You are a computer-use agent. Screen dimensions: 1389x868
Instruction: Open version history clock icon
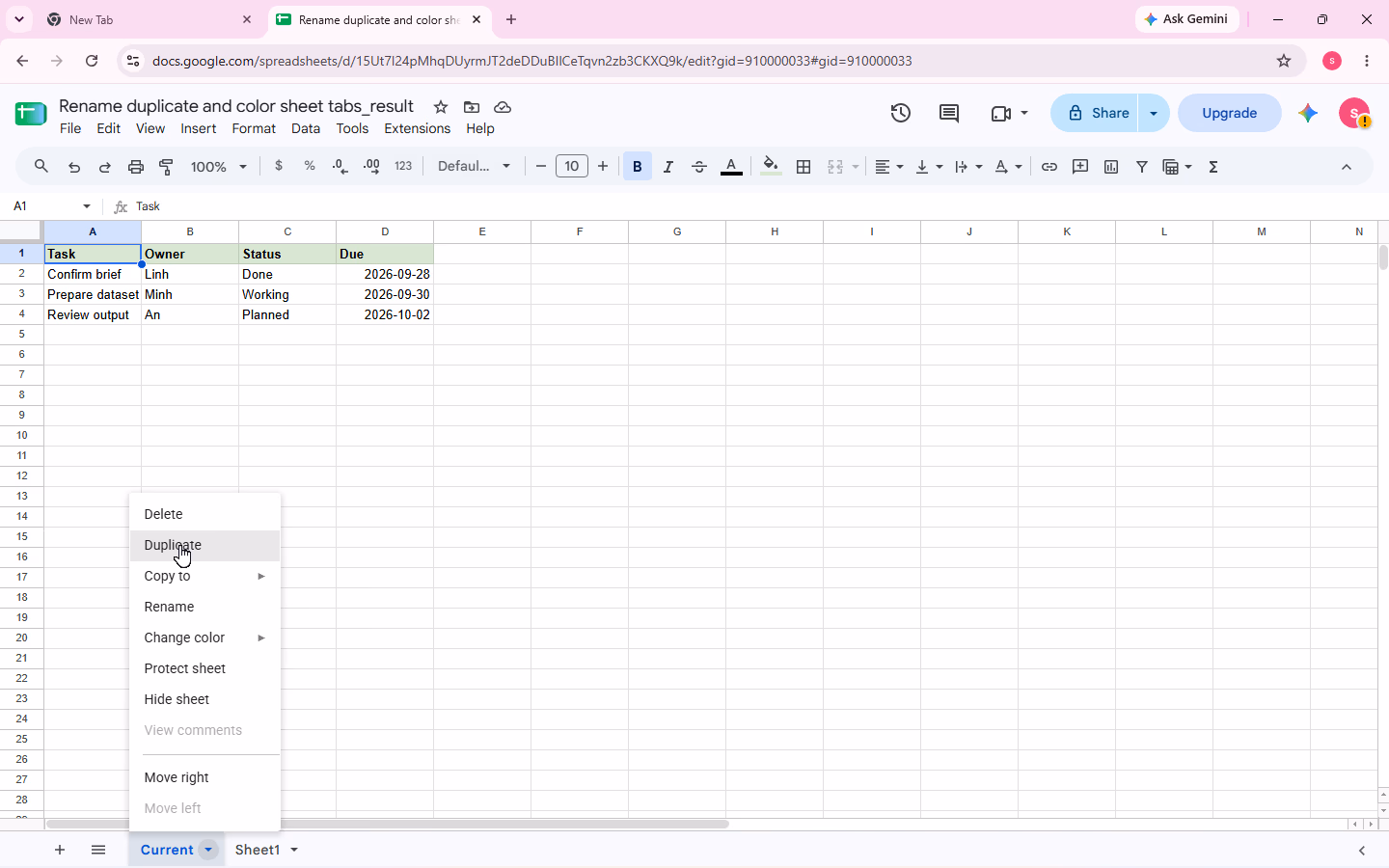pos(901,113)
